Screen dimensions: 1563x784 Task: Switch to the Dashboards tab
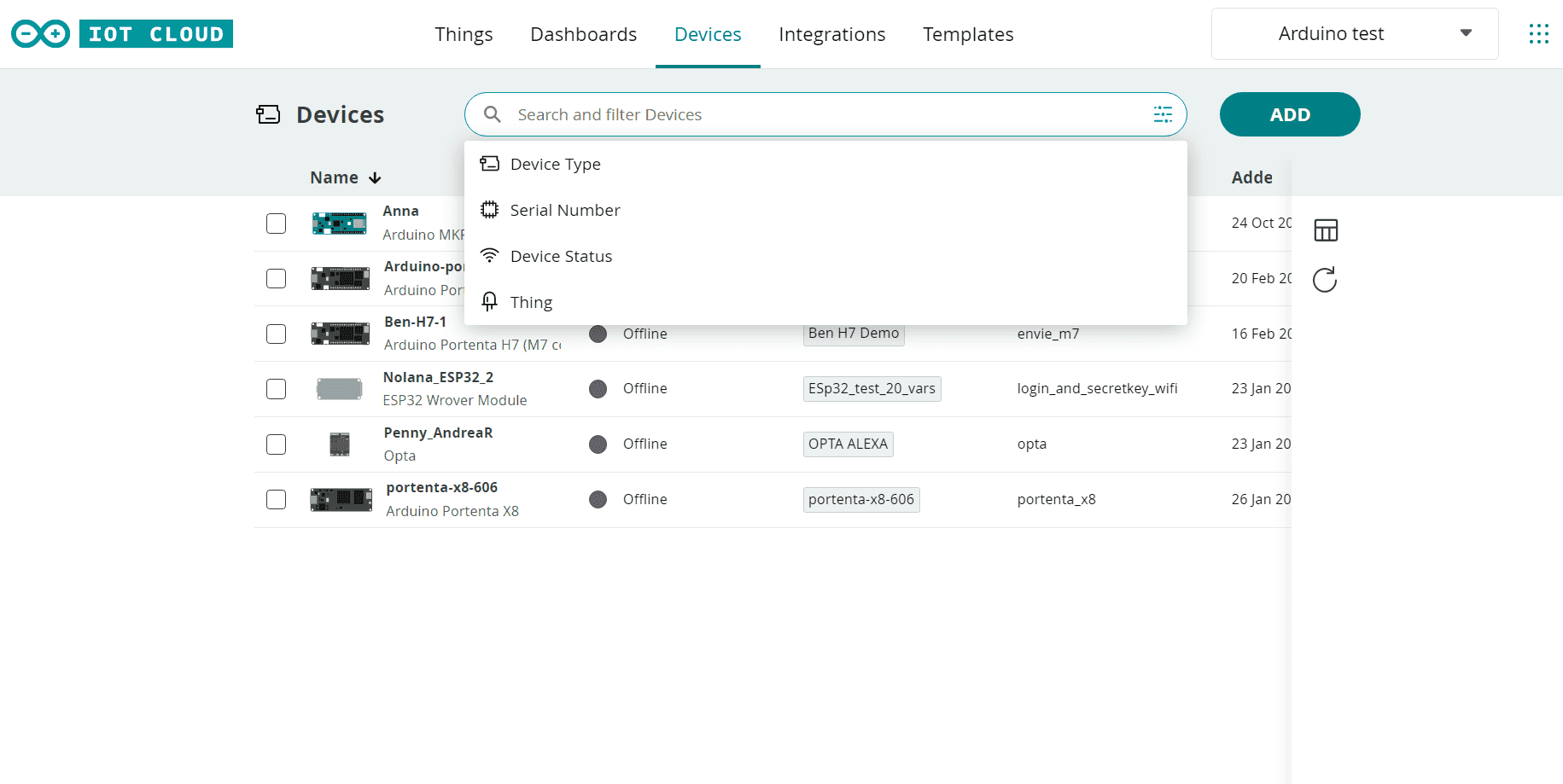(x=583, y=34)
